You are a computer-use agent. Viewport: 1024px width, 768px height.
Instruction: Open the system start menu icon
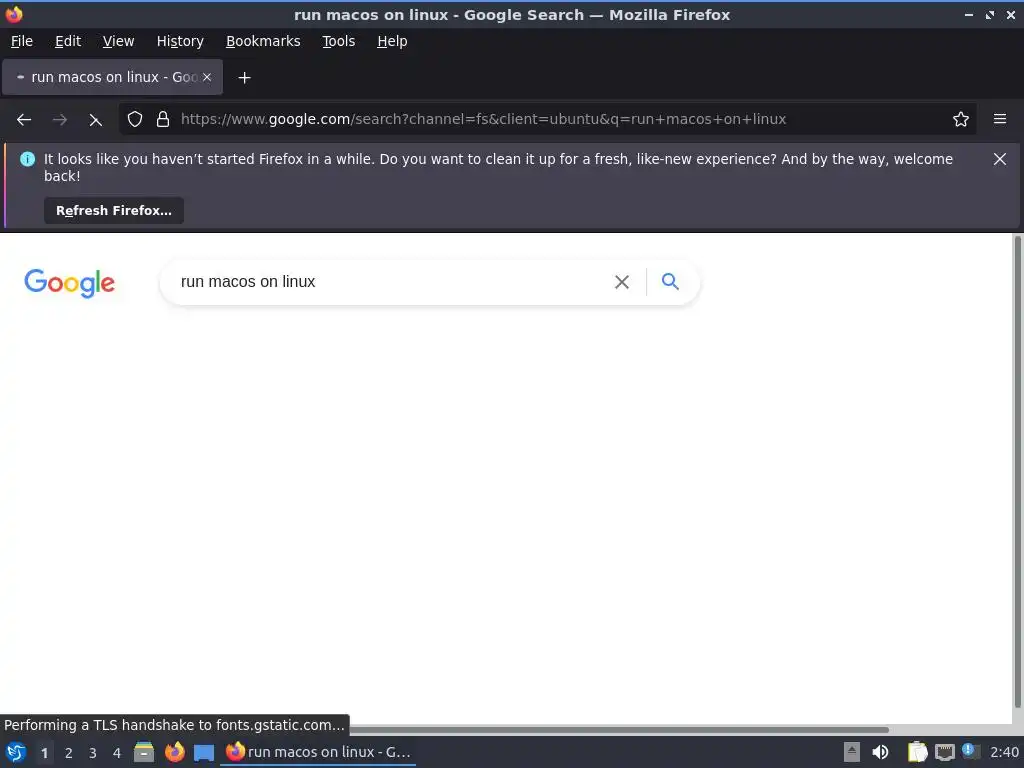tap(16, 752)
